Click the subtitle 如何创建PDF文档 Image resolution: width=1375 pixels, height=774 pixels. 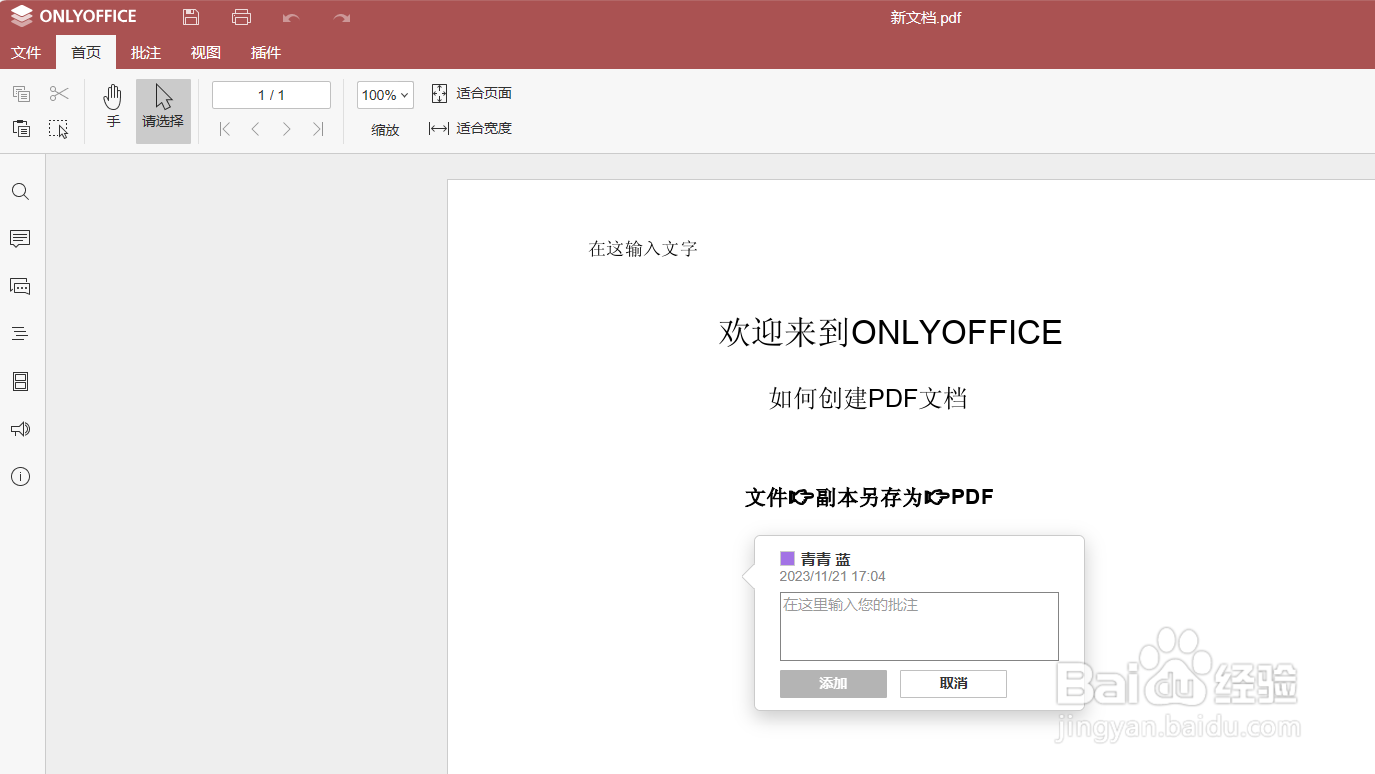868,398
